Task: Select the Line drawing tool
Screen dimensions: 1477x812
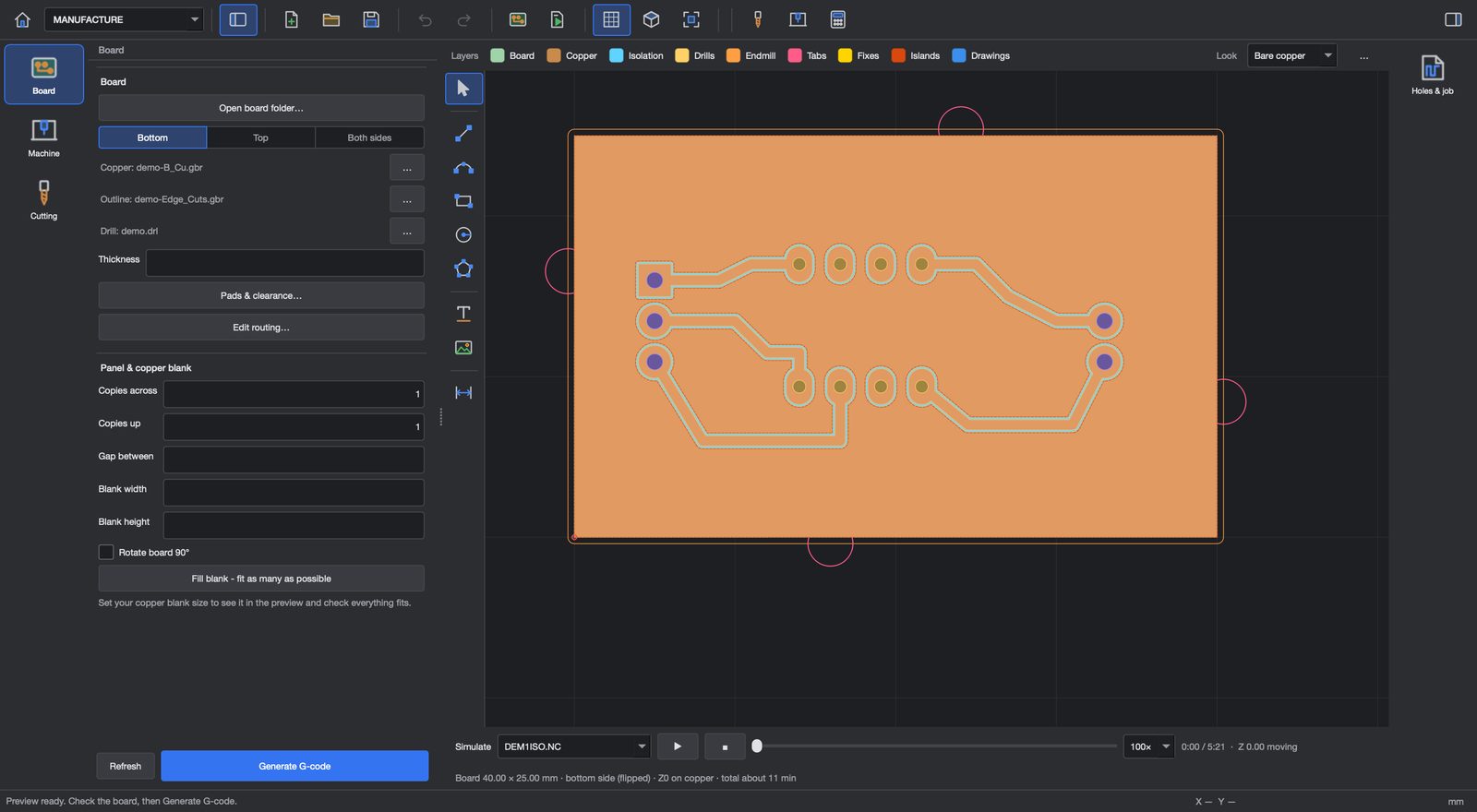Action: (x=463, y=134)
